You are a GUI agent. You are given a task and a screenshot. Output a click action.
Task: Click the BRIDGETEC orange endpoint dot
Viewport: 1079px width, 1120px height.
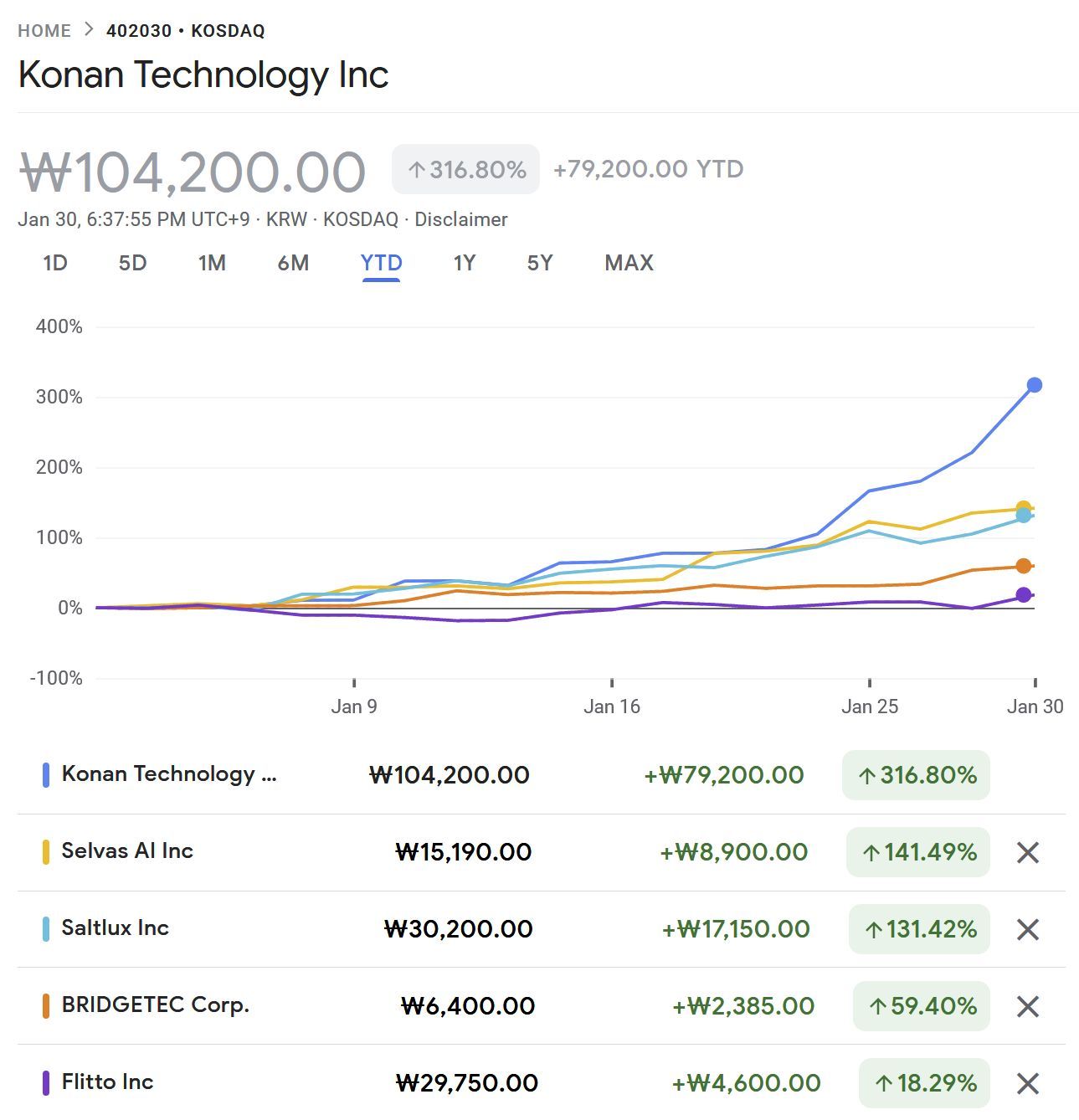tap(1023, 567)
